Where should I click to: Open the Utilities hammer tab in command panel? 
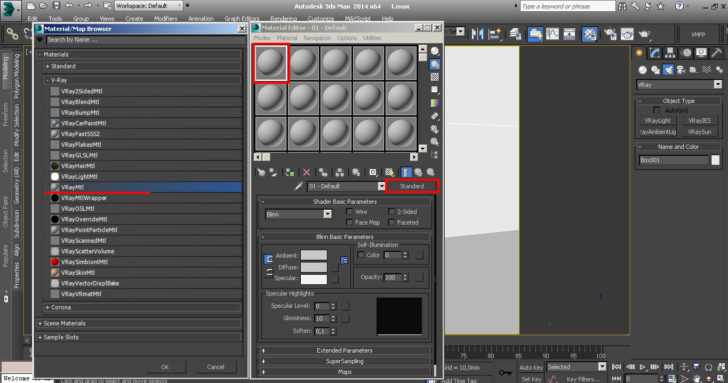pyautogui.click(x=716, y=53)
